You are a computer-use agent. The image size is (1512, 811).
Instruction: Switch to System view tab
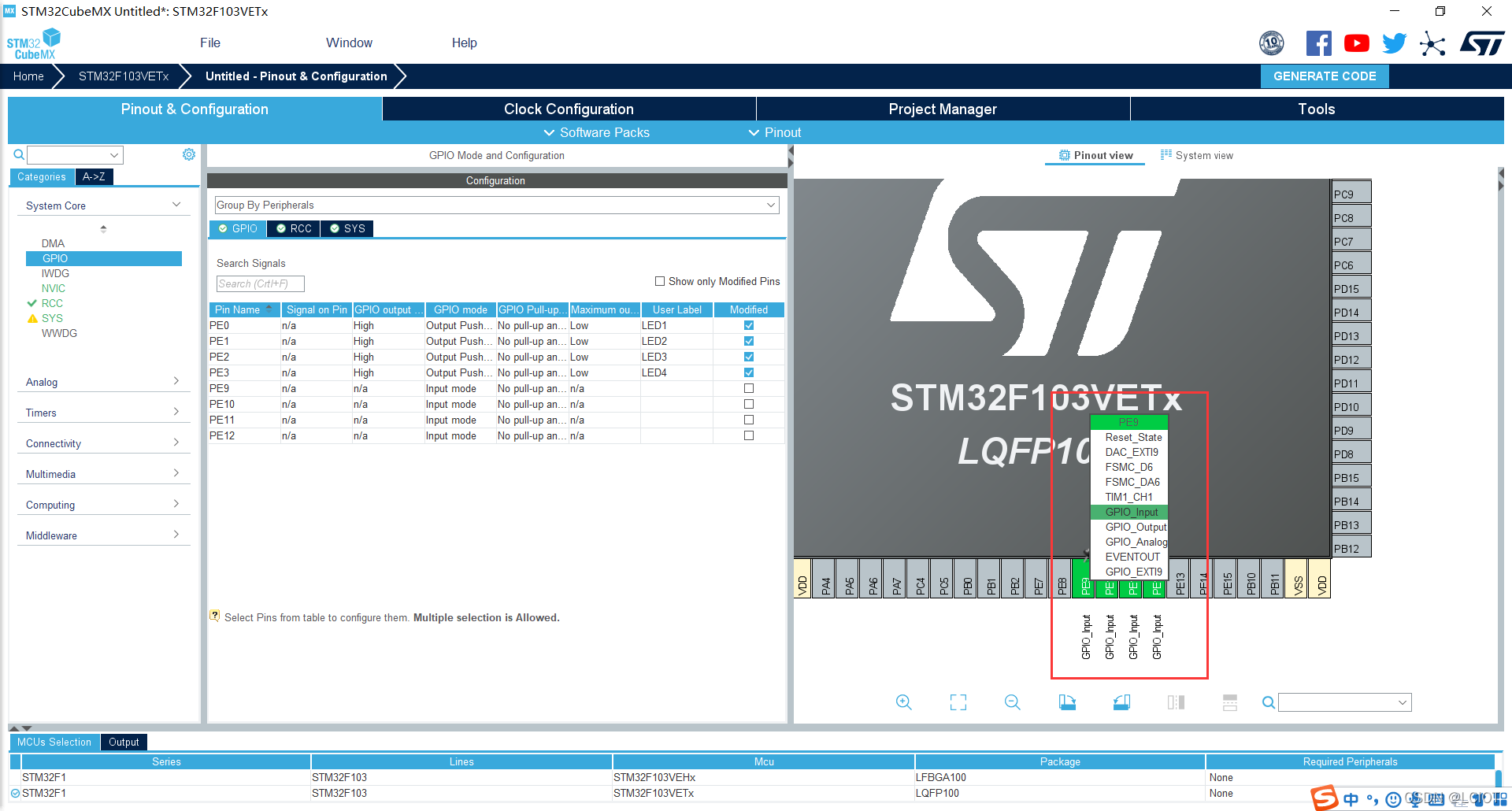click(x=1197, y=155)
